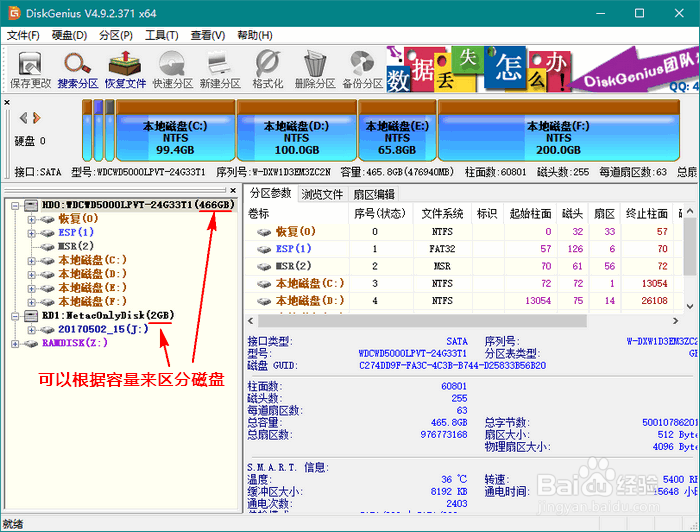
Task: Open the 分区(P) menu
Action: pos(116,35)
